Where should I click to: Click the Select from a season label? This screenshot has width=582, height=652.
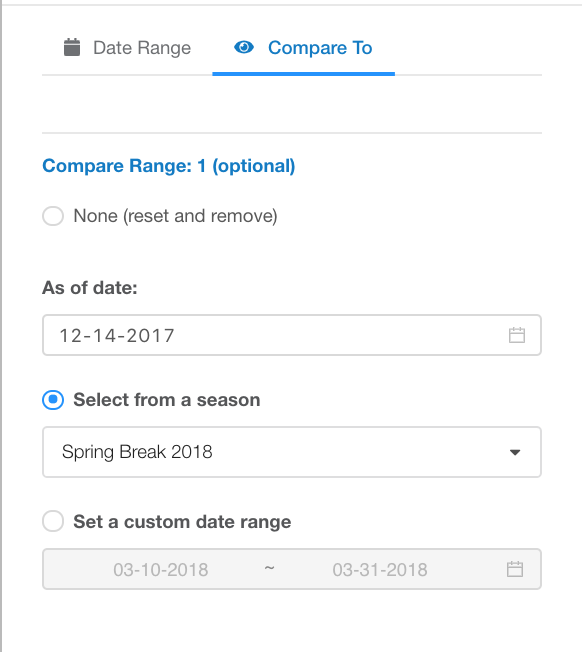pos(167,400)
